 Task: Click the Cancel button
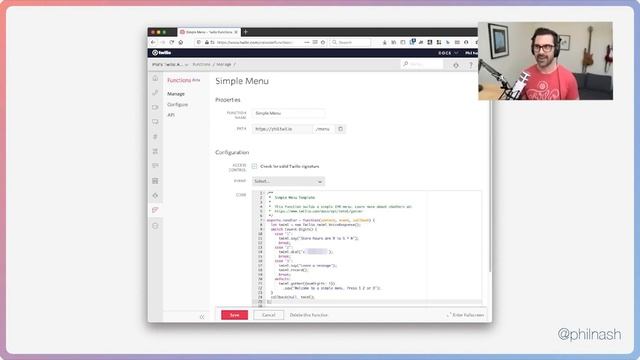click(269, 315)
